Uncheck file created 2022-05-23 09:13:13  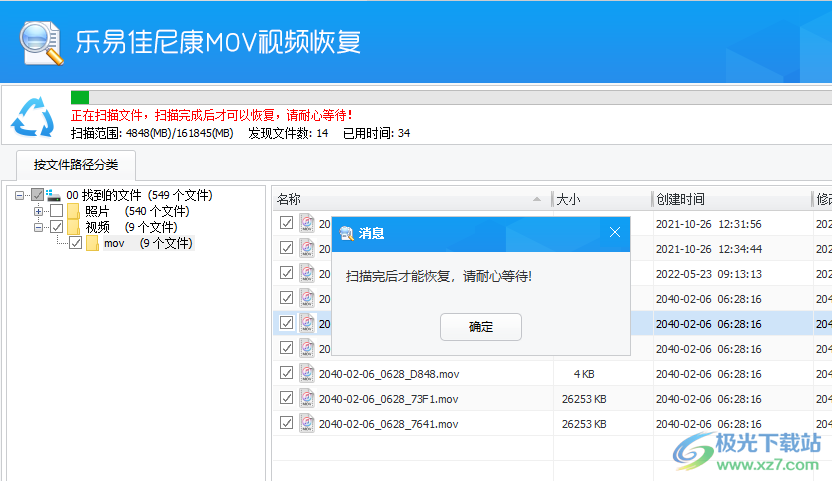tap(287, 272)
